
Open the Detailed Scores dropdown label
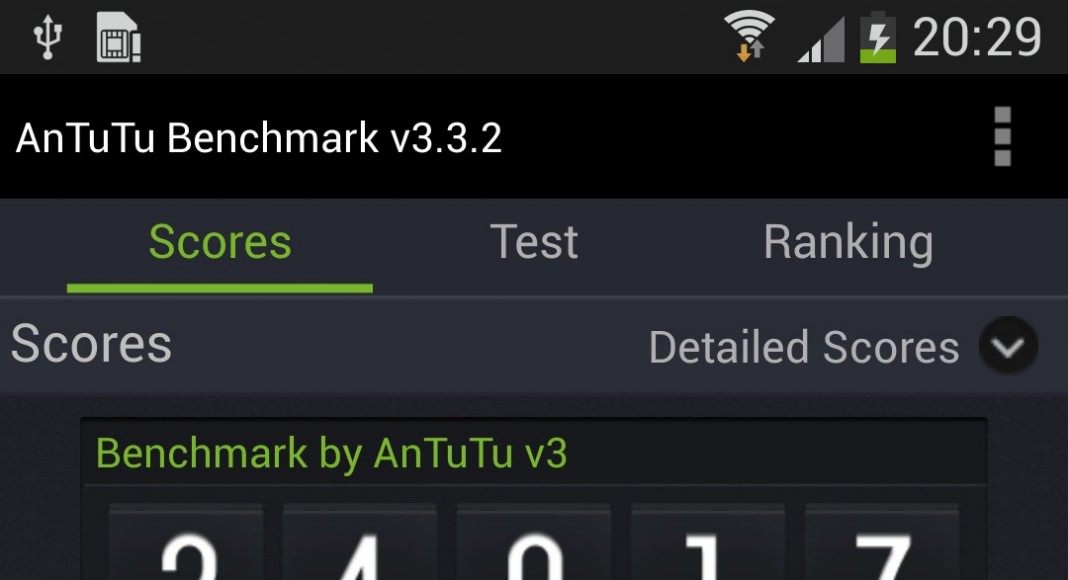(804, 347)
